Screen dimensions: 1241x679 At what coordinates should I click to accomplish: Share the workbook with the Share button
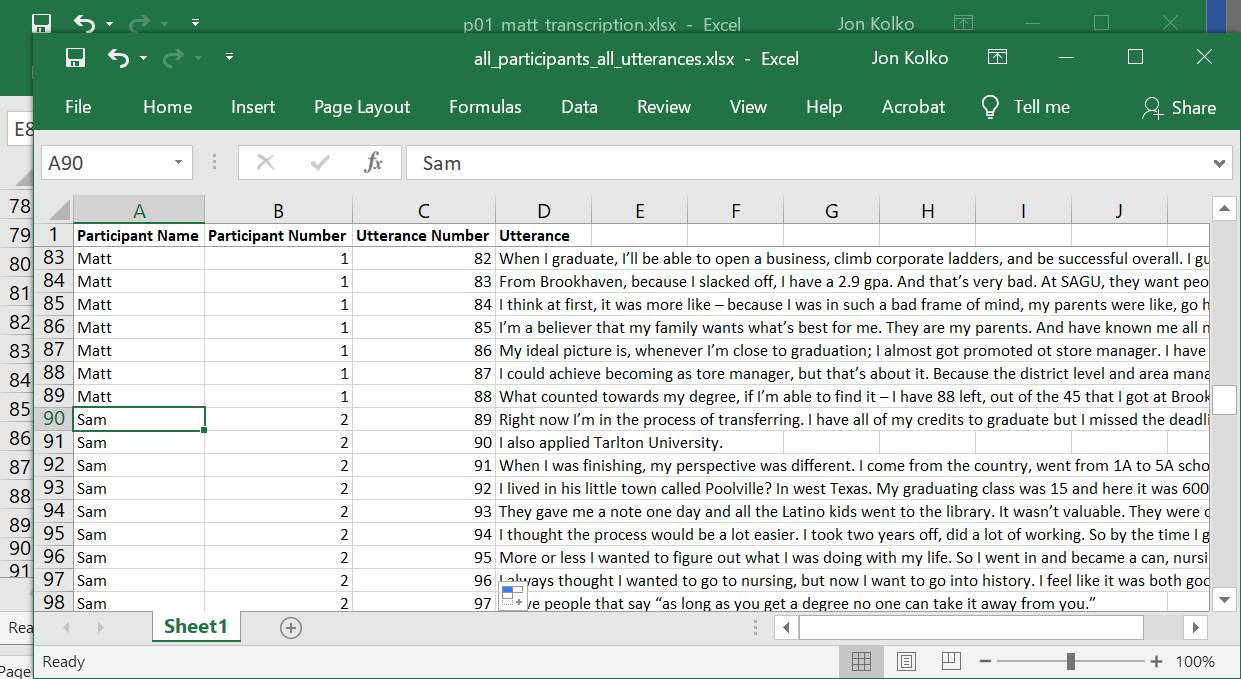tap(1180, 107)
